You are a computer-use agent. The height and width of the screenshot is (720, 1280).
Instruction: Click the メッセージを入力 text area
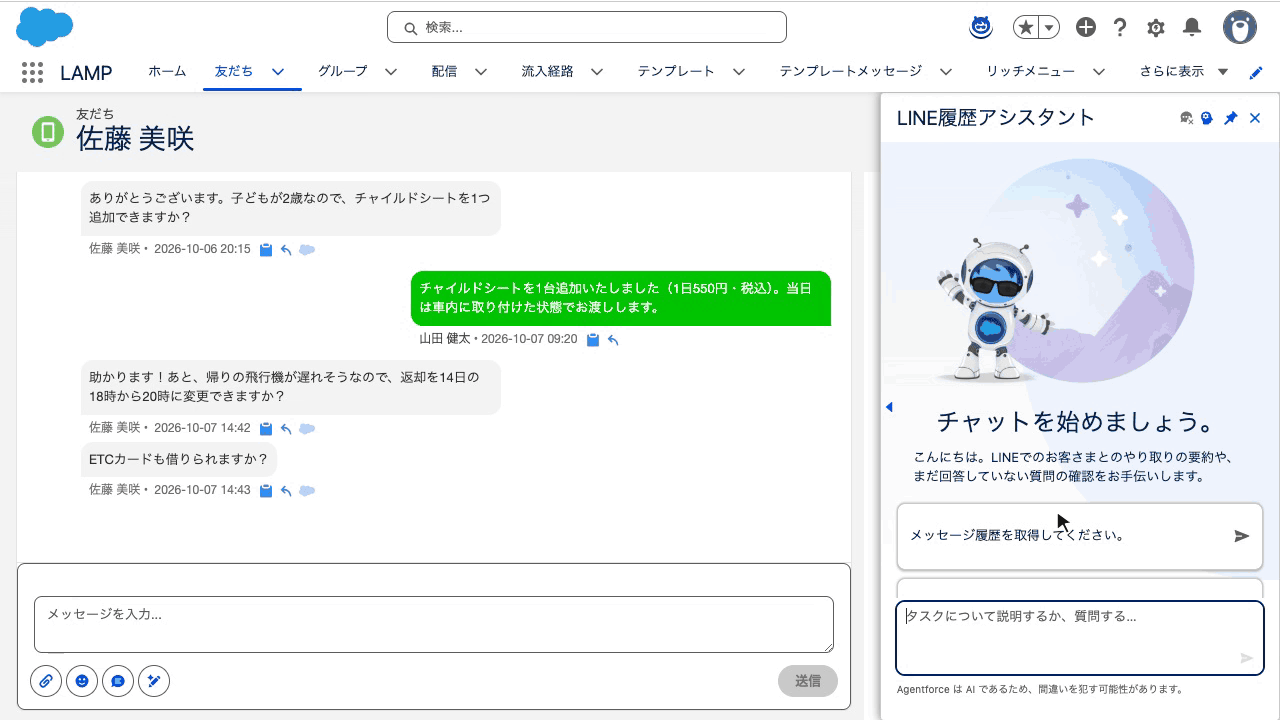coord(434,625)
